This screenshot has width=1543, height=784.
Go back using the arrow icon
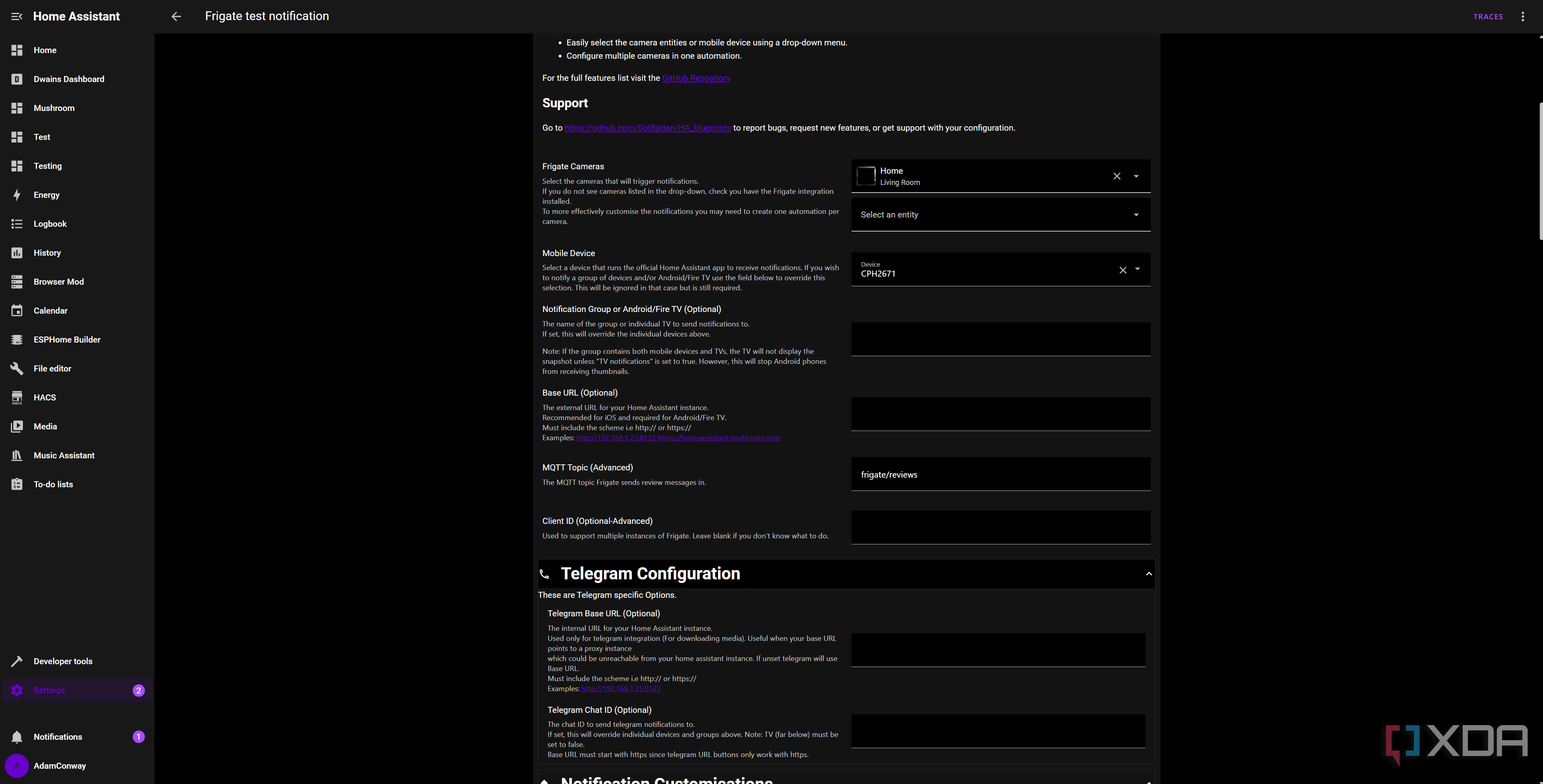[x=176, y=17]
